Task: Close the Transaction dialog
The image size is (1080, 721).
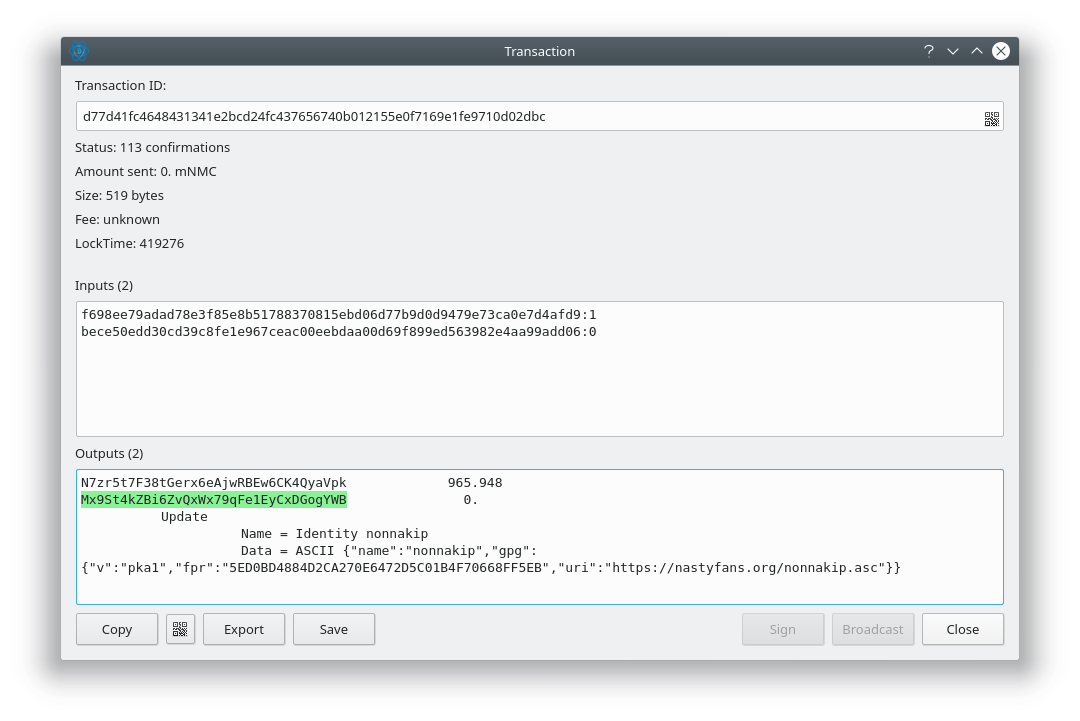Action: point(962,629)
